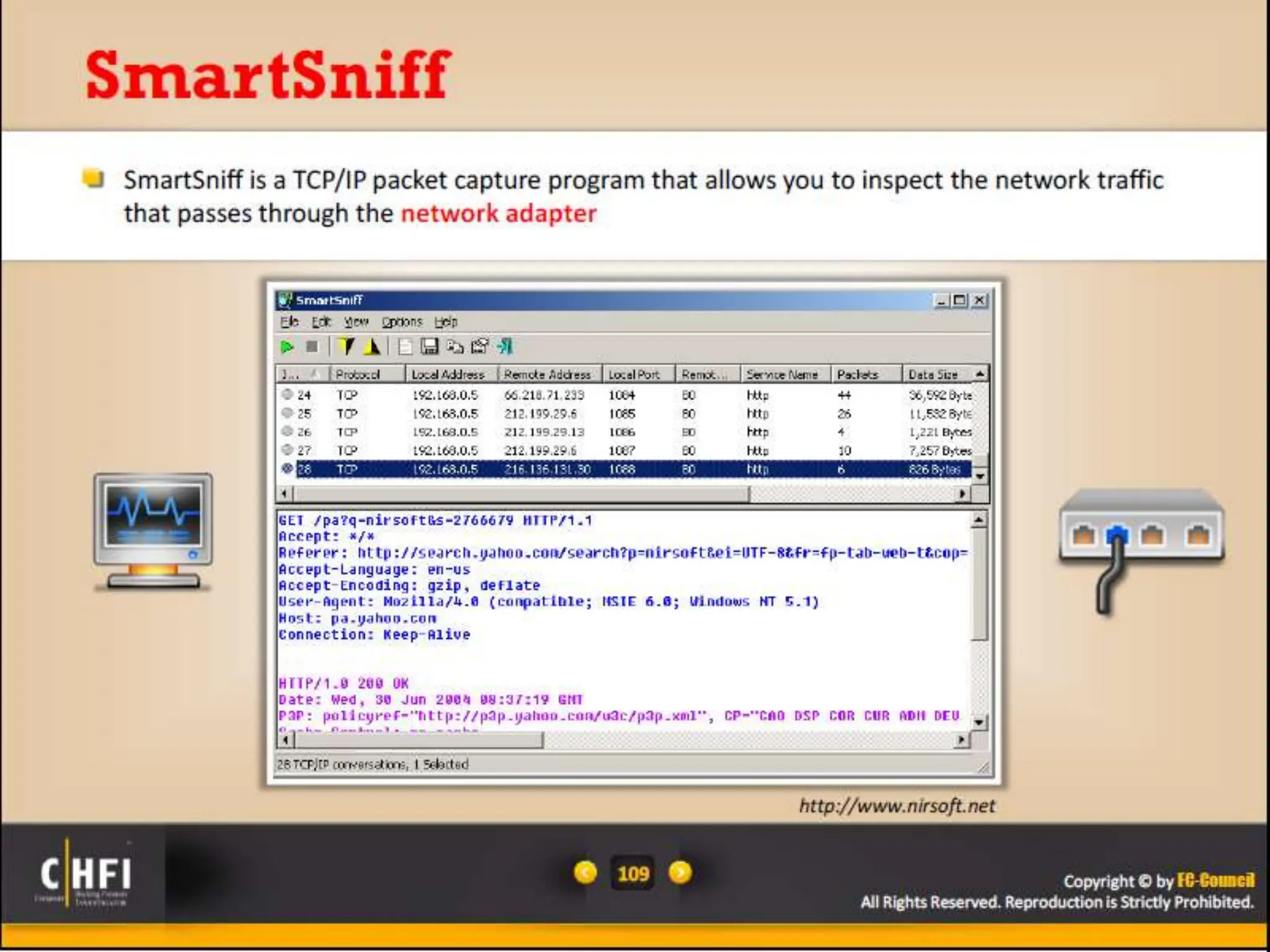Click the GET /pa?q=nirsoft request line
Viewport: 1270px width, 952px height.
pyautogui.click(x=435, y=521)
